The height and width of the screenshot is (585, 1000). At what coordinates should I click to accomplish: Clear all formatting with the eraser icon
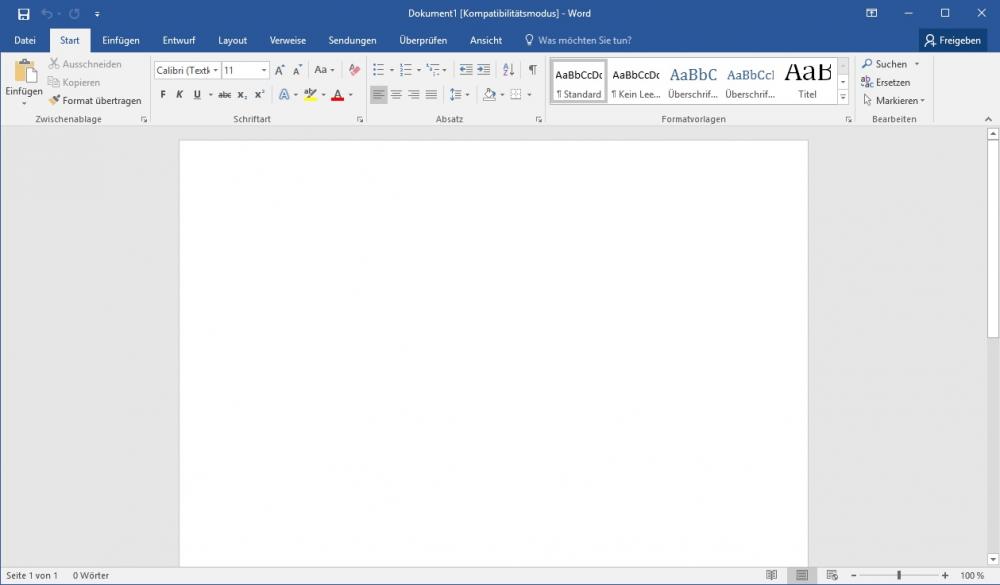[x=354, y=70]
